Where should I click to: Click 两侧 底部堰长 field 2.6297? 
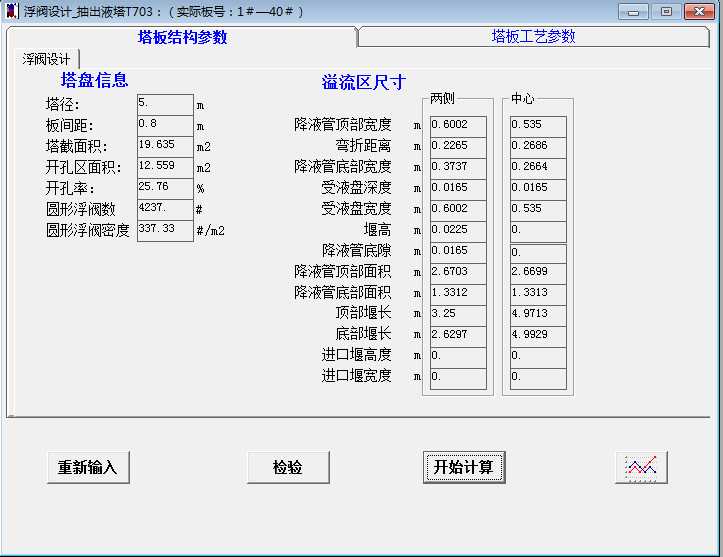click(x=458, y=337)
